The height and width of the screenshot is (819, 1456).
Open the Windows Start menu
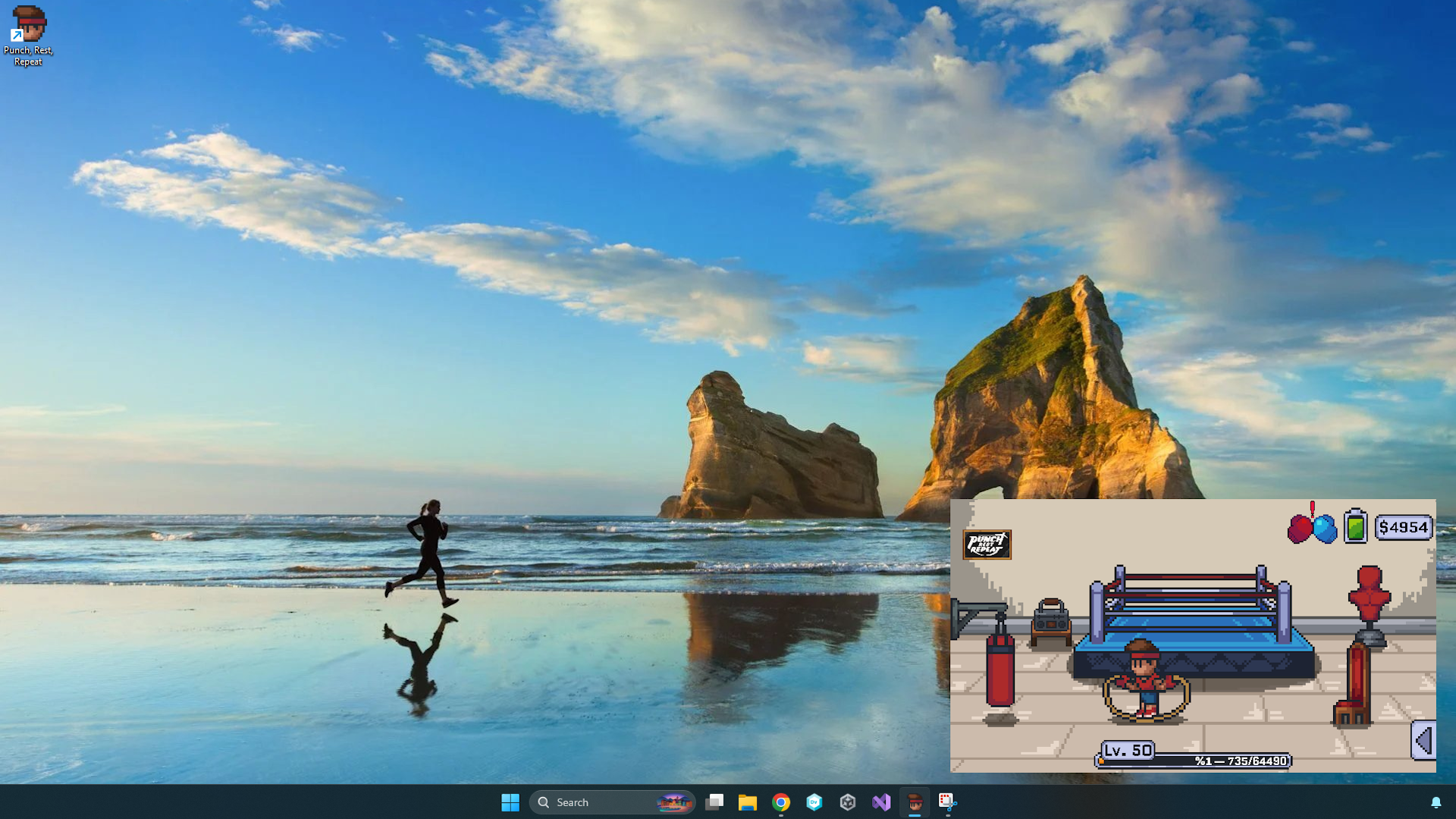coord(510,802)
